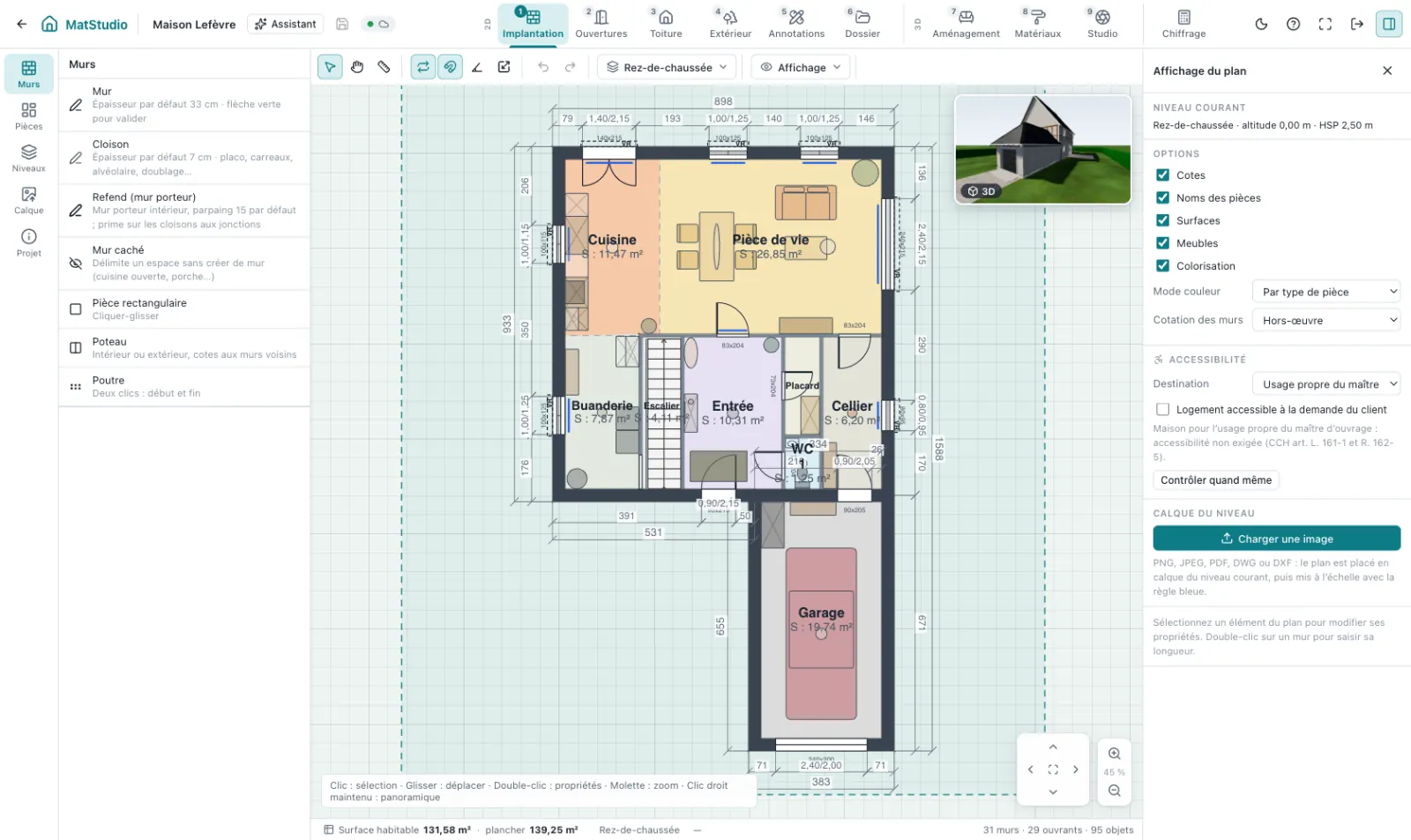Uncheck the Meubles checkbox
Viewport: 1411px width, 840px height.
[x=1162, y=243]
